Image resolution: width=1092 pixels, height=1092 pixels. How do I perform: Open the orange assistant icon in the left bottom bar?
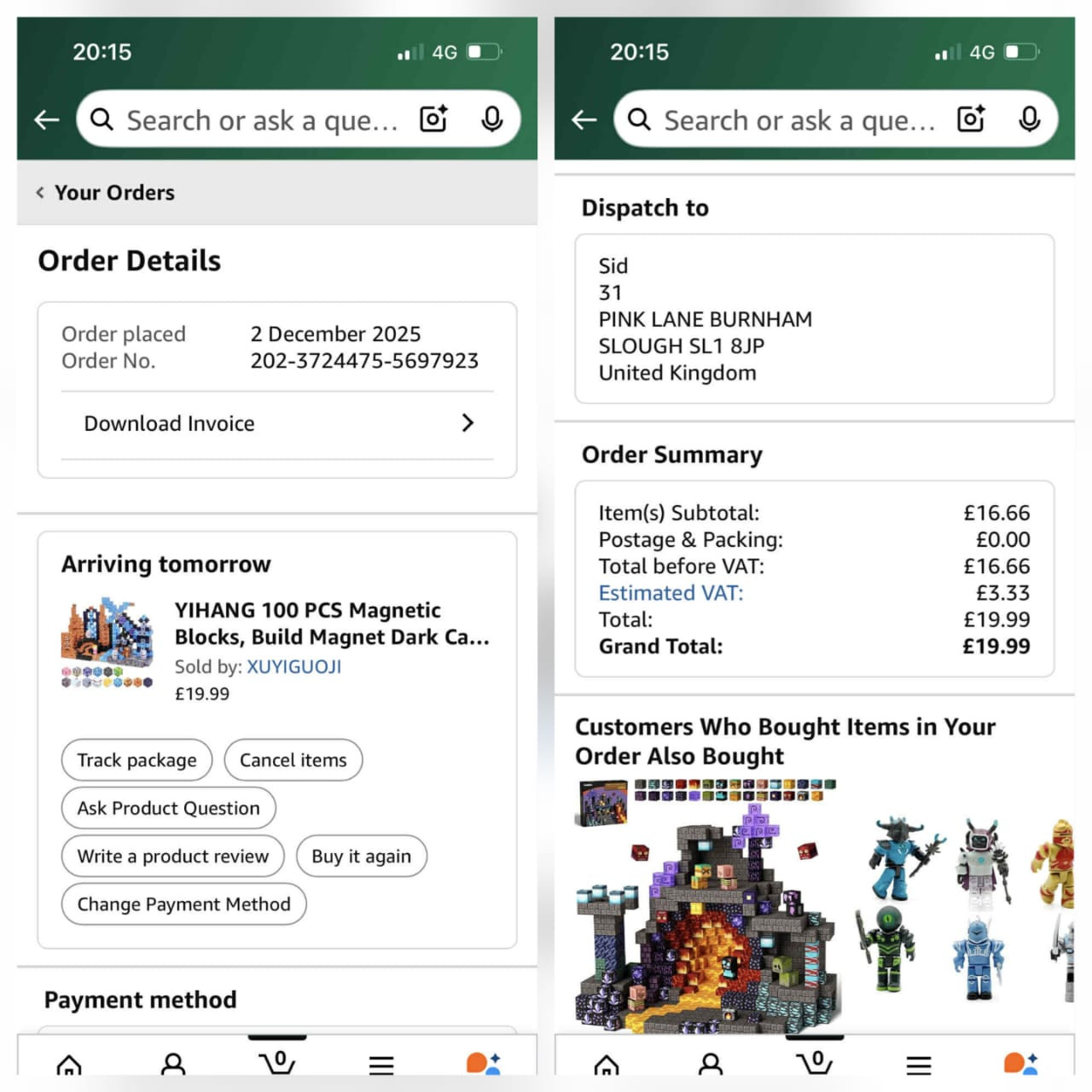(x=483, y=1062)
